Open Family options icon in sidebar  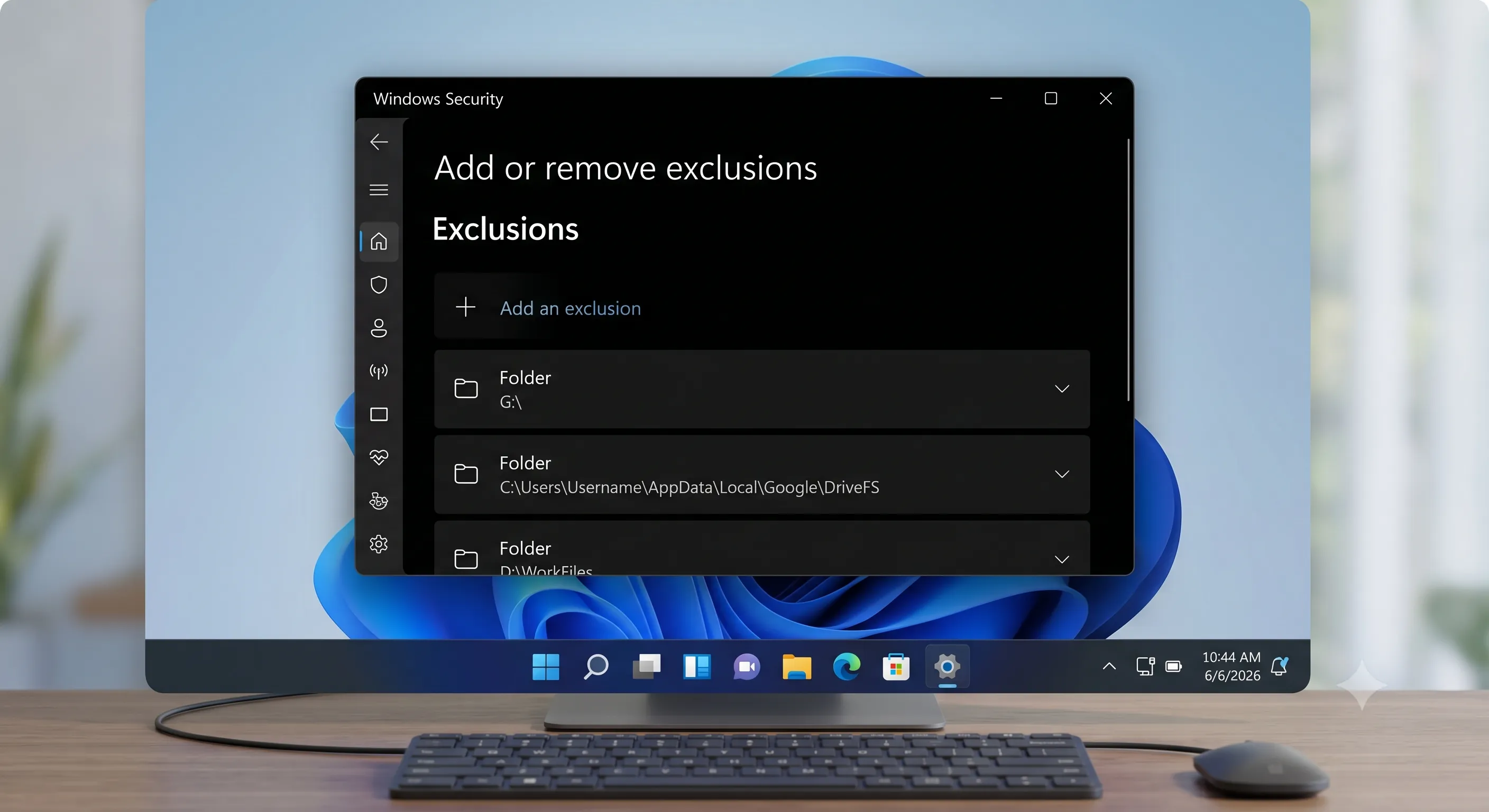379,501
